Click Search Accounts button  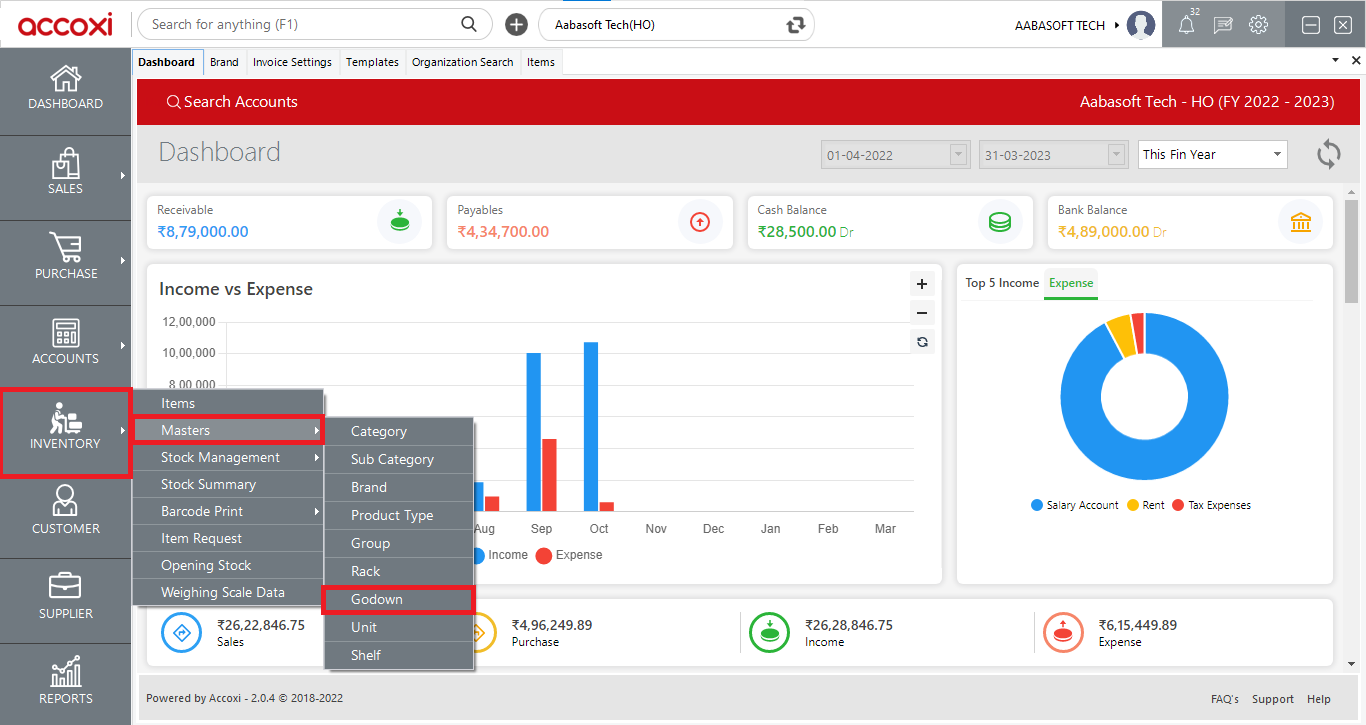(232, 102)
